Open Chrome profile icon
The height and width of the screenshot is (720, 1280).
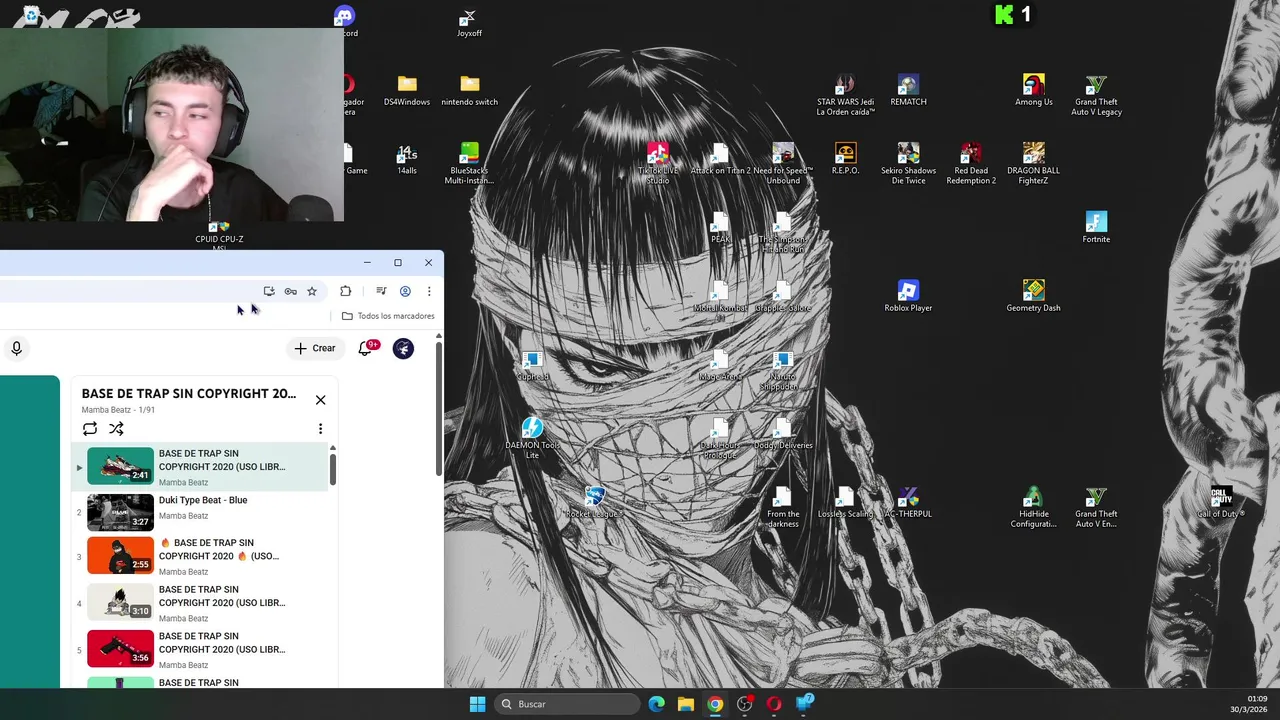(405, 291)
